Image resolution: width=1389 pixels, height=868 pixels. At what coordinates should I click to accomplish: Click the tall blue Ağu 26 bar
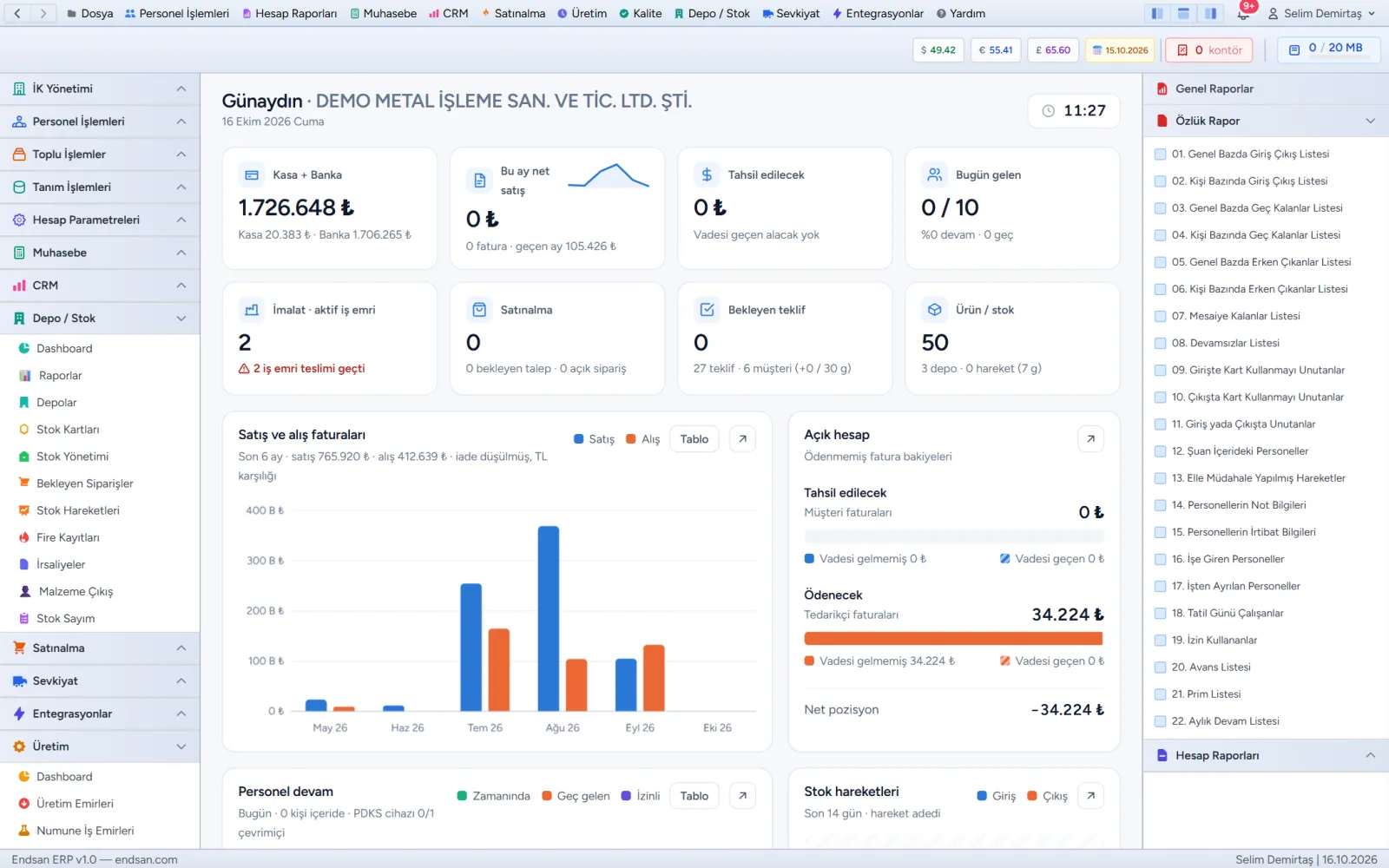click(549, 619)
